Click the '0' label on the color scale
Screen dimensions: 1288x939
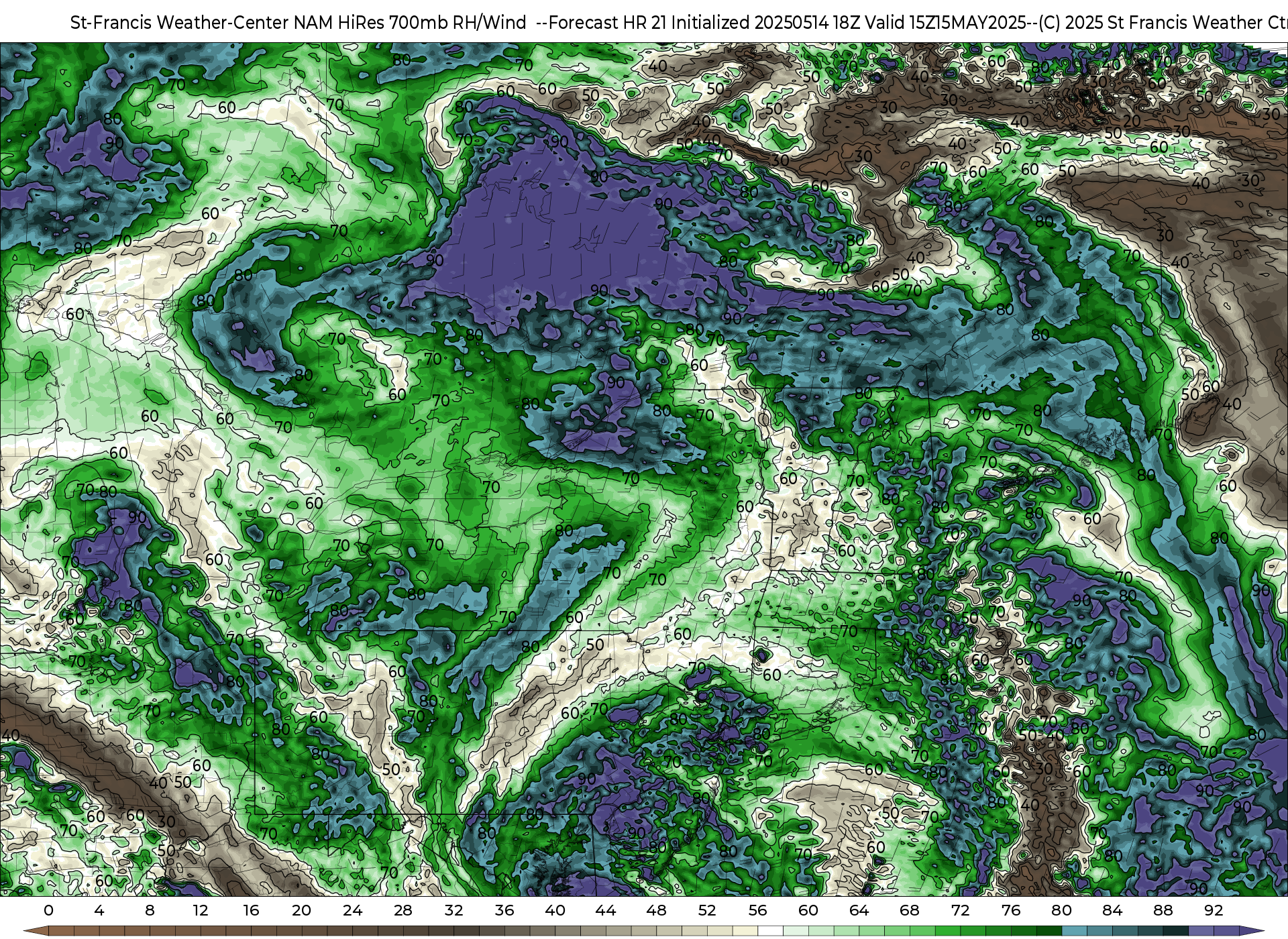point(48,910)
